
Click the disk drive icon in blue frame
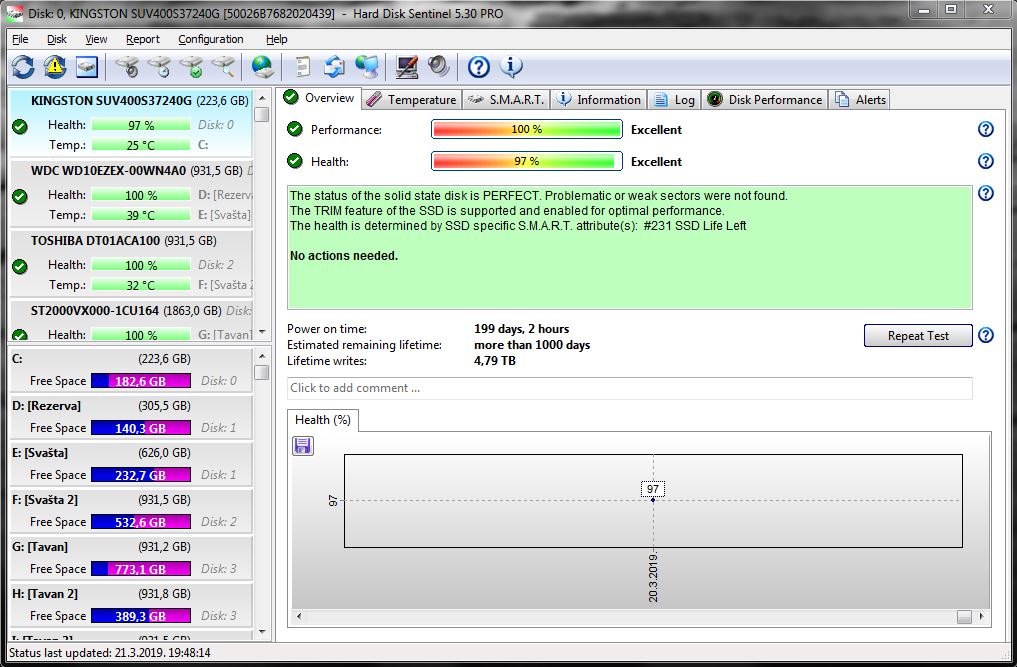tap(87, 66)
